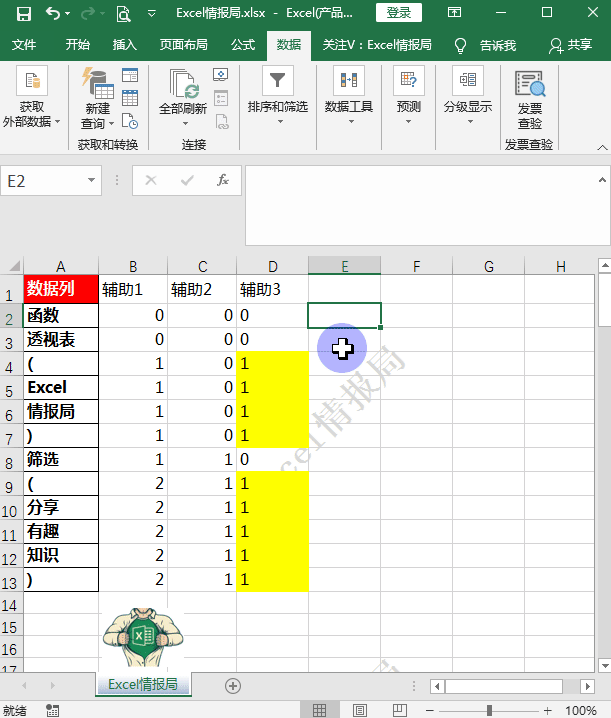This screenshot has height=718, width=611.
Task: Open Ribbon Display Options icon
Action: pyautogui.click(x=454, y=12)
